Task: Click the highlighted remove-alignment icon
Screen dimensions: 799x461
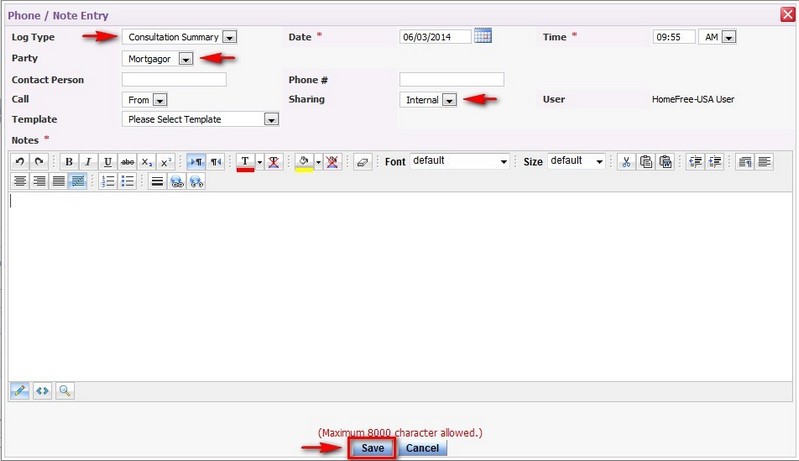Action: [x=78, y=181]
